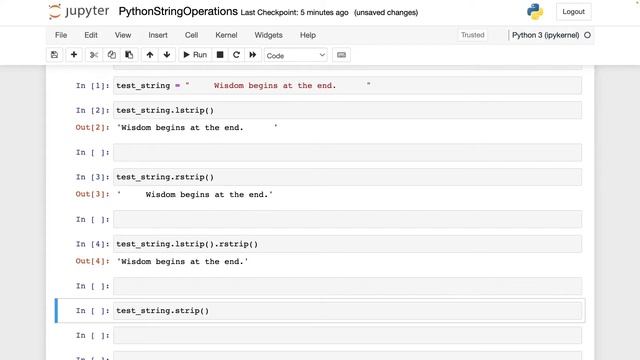
Task: Select empty cell below Out[2]
Action: (x=347, y=153)
